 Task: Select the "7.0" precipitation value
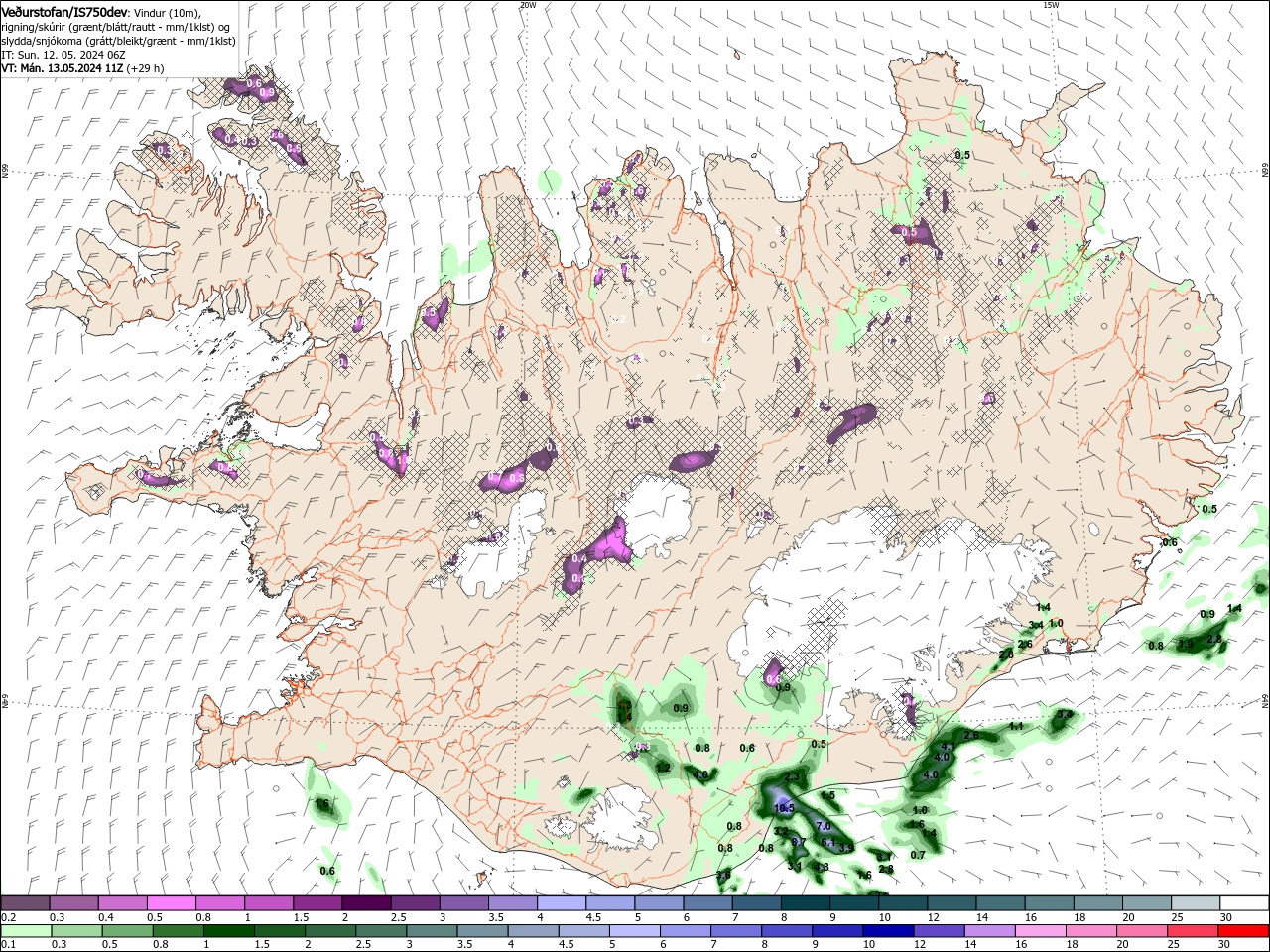[823, 826]
